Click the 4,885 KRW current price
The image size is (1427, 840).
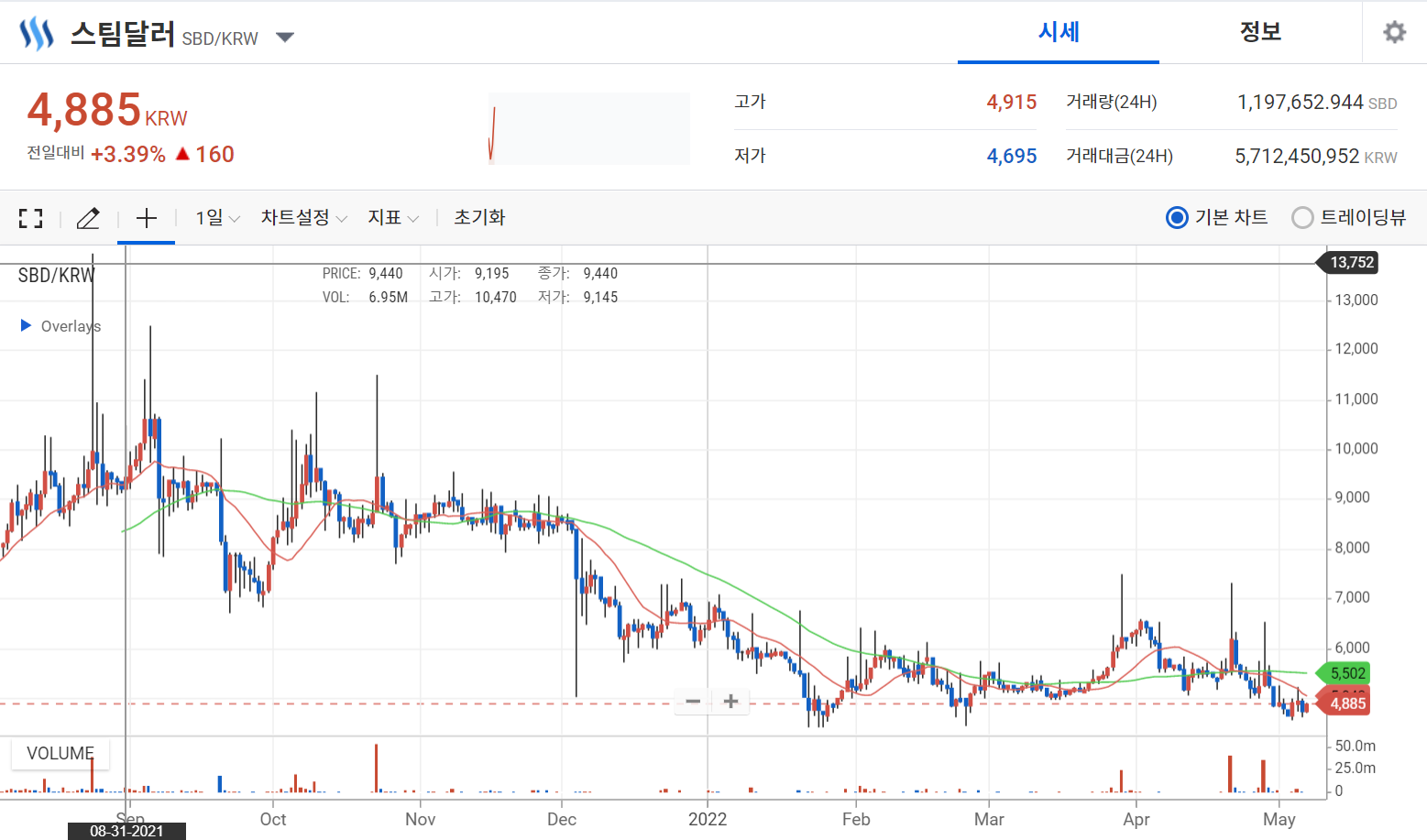point(107,110)
